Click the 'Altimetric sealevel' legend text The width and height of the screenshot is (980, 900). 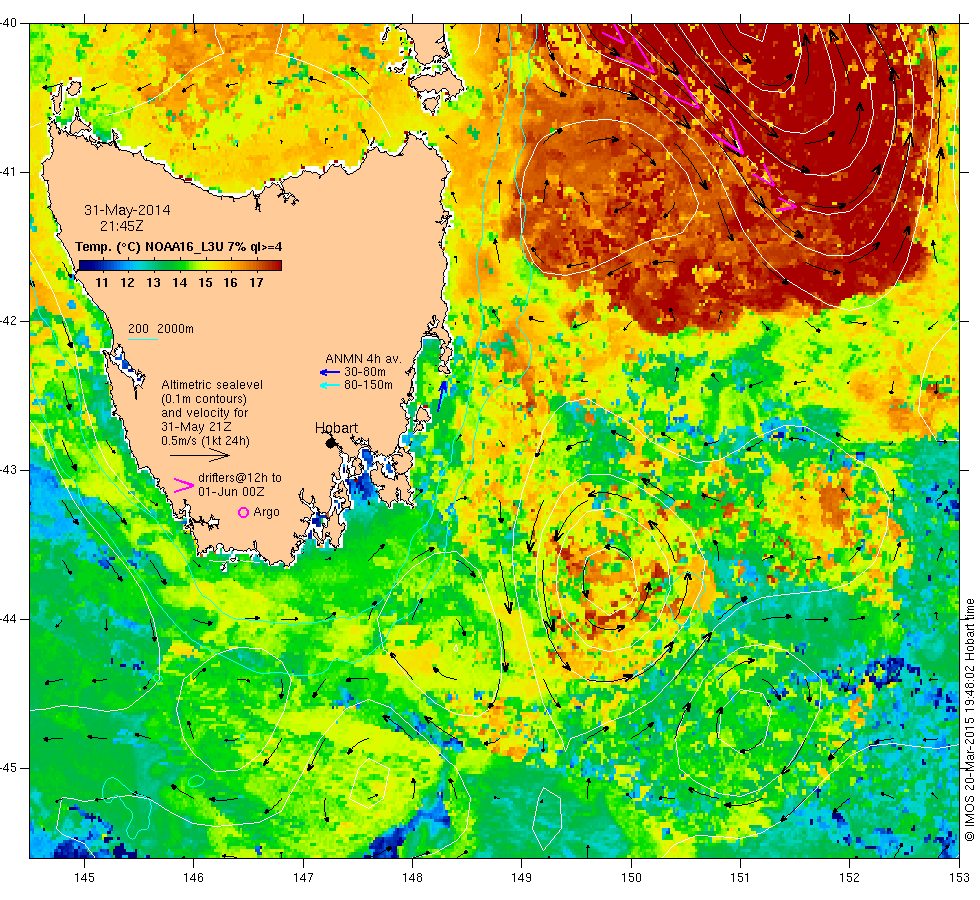click(212, 385)
